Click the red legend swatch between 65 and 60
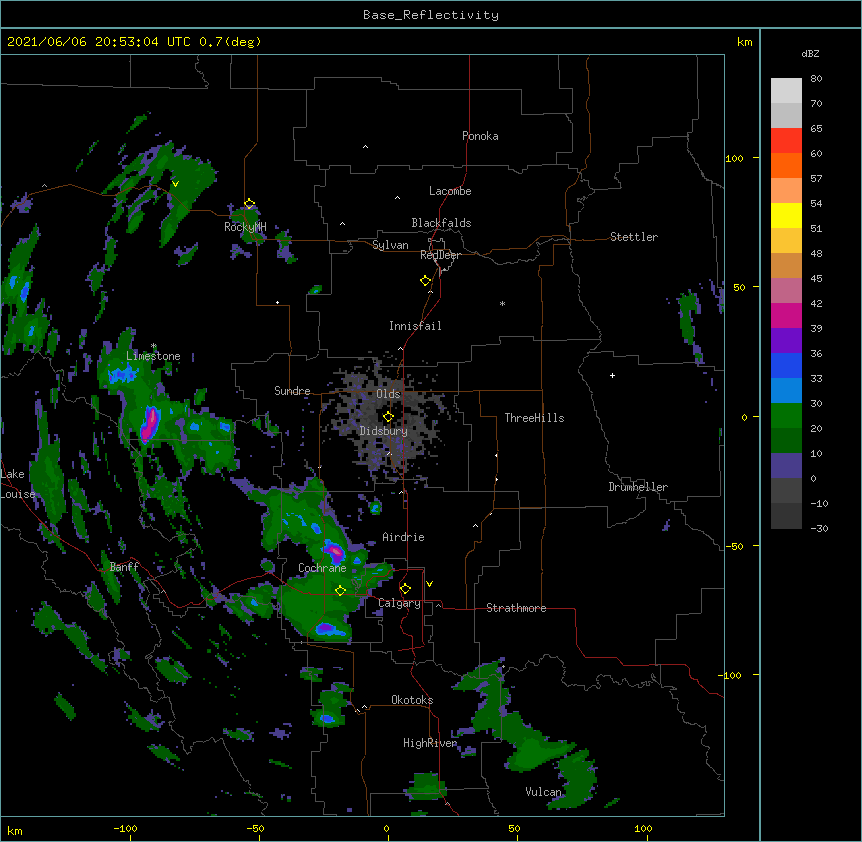The image size is (862, 842). 786,140
